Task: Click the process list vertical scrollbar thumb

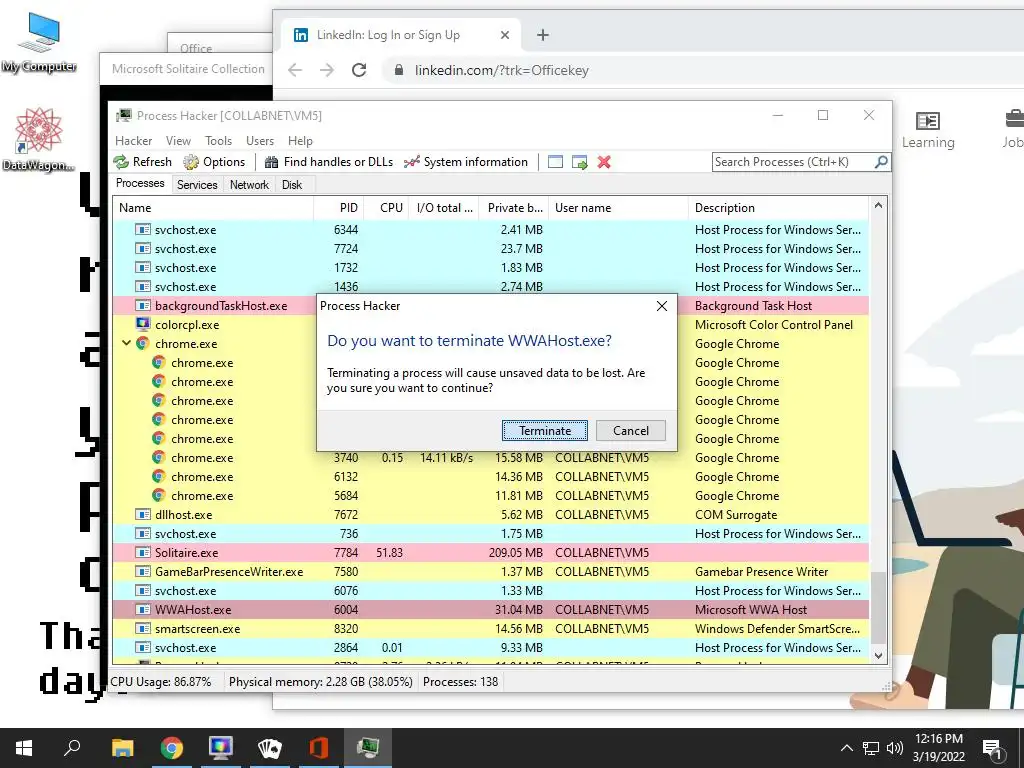Action: 878,607
